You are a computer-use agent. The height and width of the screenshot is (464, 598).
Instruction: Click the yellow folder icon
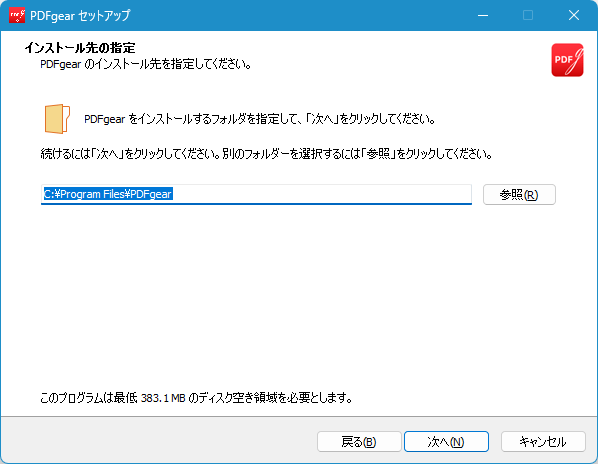click(57, 119)
